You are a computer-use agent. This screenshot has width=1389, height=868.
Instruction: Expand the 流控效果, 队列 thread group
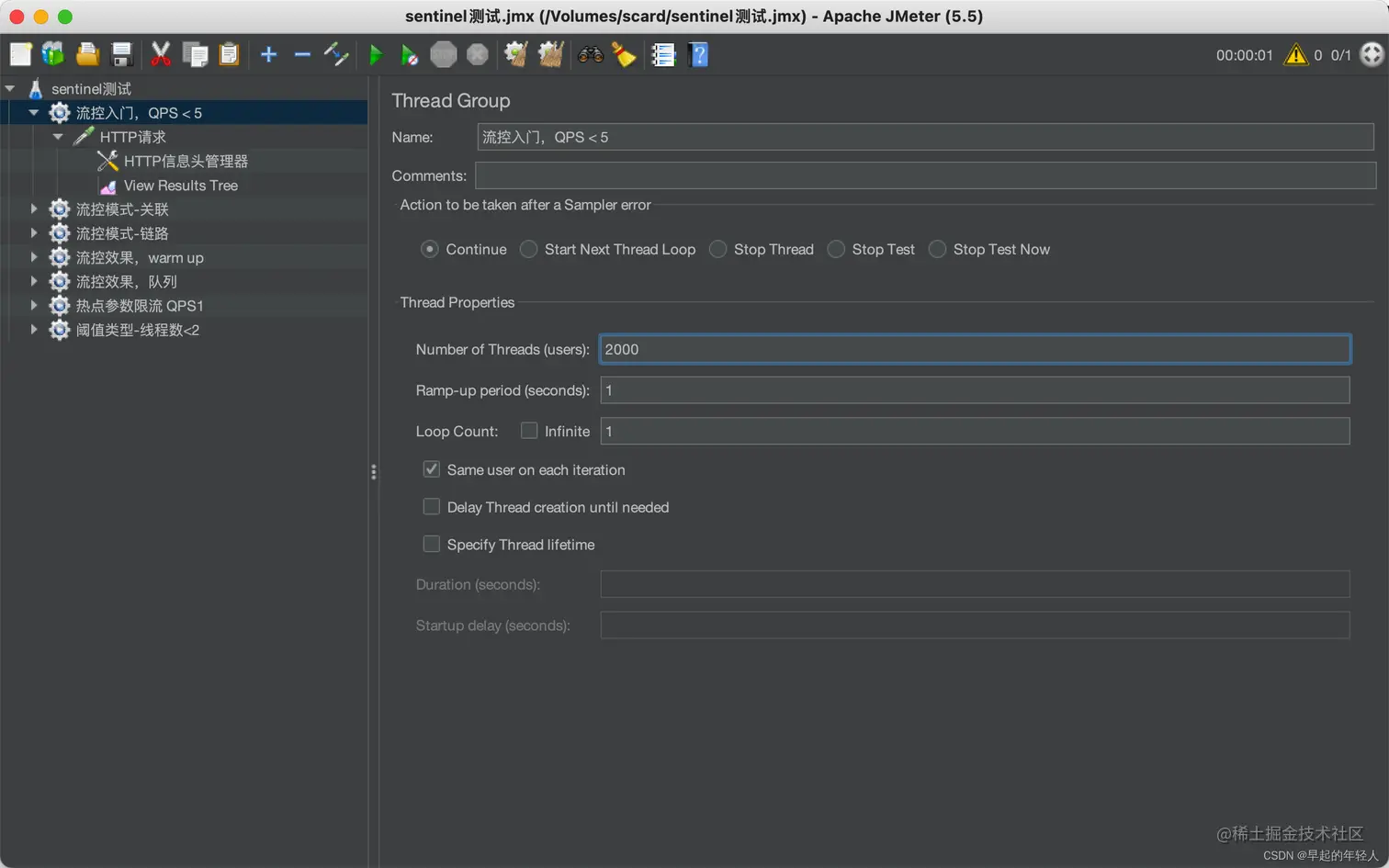[x=34, y=281]
